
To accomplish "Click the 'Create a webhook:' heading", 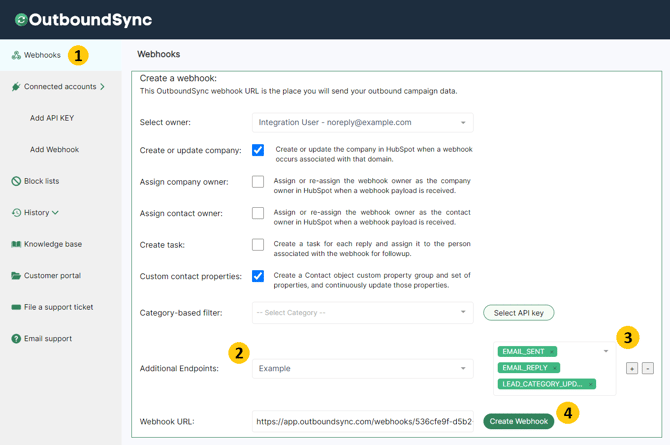I will [x=178, y=78].
